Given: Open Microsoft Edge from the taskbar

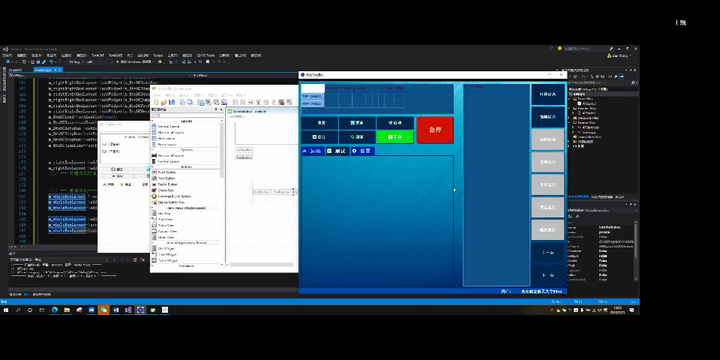Looking at the screenshot, I should 55,310.
